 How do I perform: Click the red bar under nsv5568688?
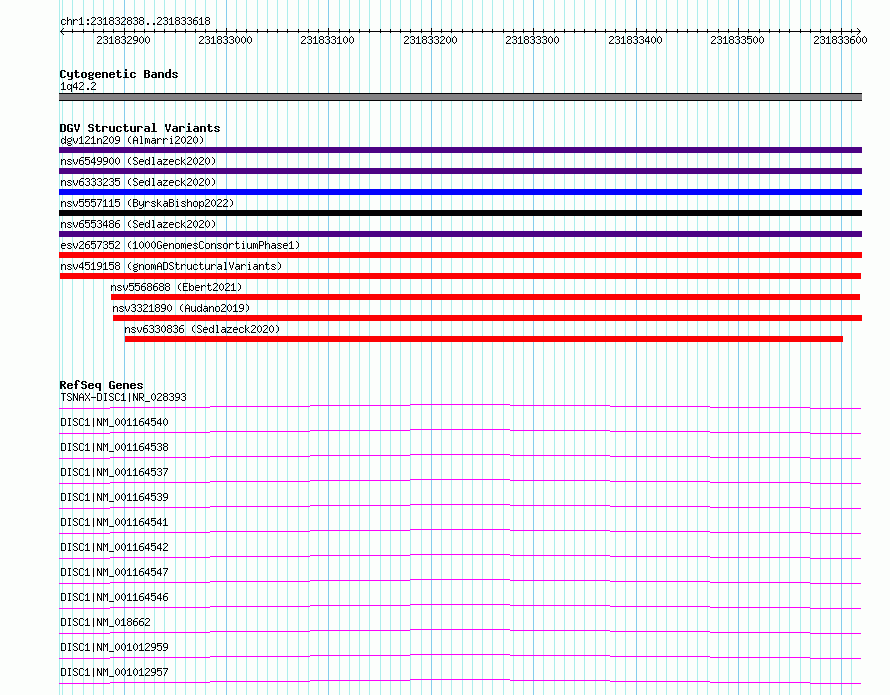(485, 297)
